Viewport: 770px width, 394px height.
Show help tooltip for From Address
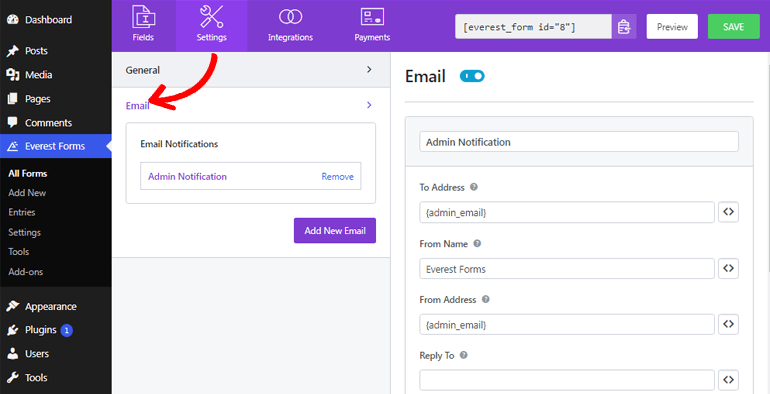tap(486, 299)
